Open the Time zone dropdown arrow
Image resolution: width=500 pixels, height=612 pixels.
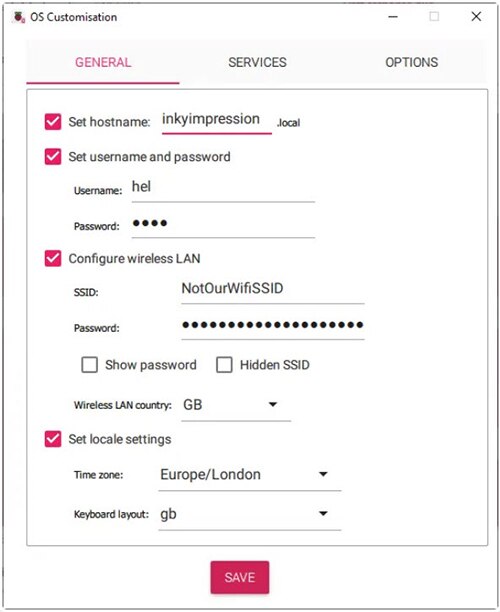tap(323, 475)
